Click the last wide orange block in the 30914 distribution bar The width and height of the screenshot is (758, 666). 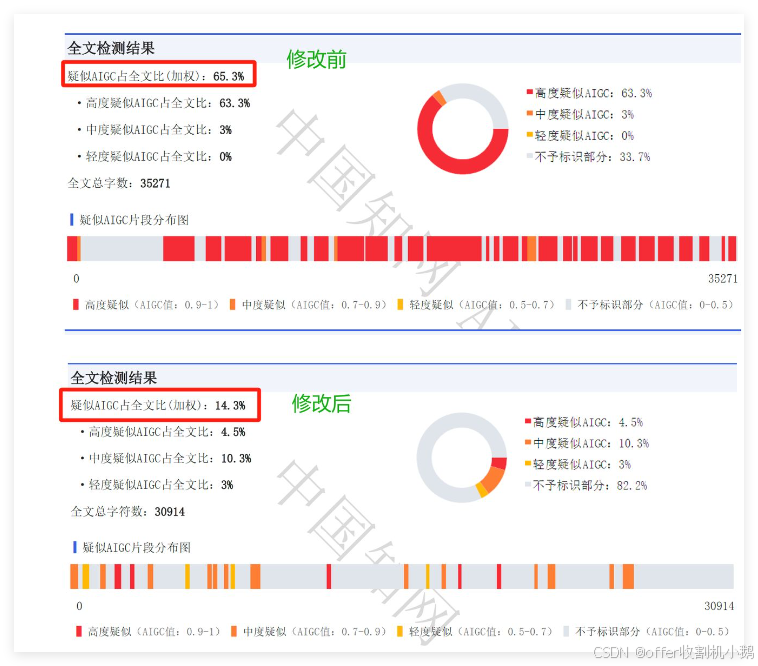click(x=628, y=576)
